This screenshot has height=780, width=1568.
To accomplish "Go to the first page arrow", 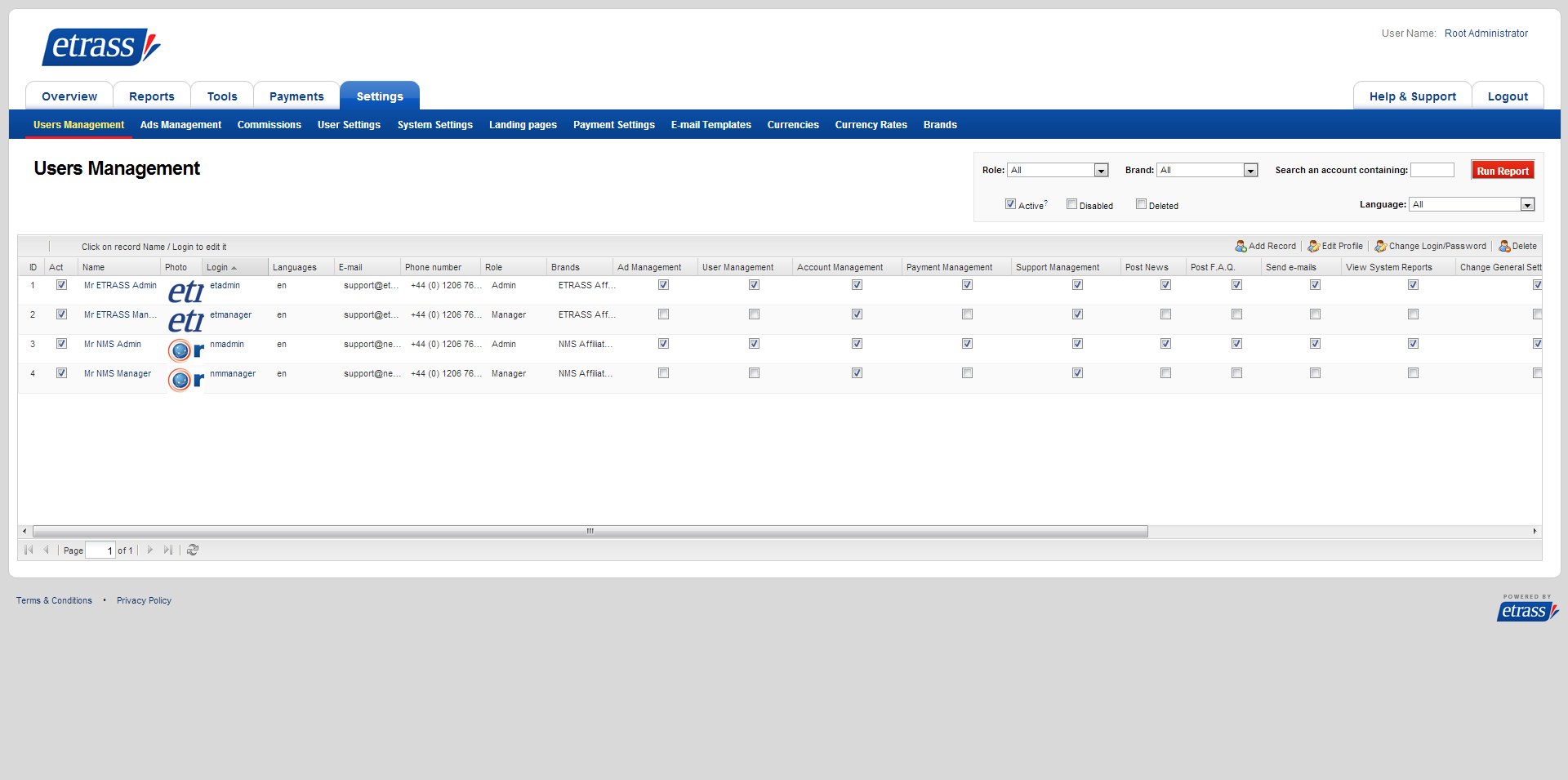I will coord(29,550).
